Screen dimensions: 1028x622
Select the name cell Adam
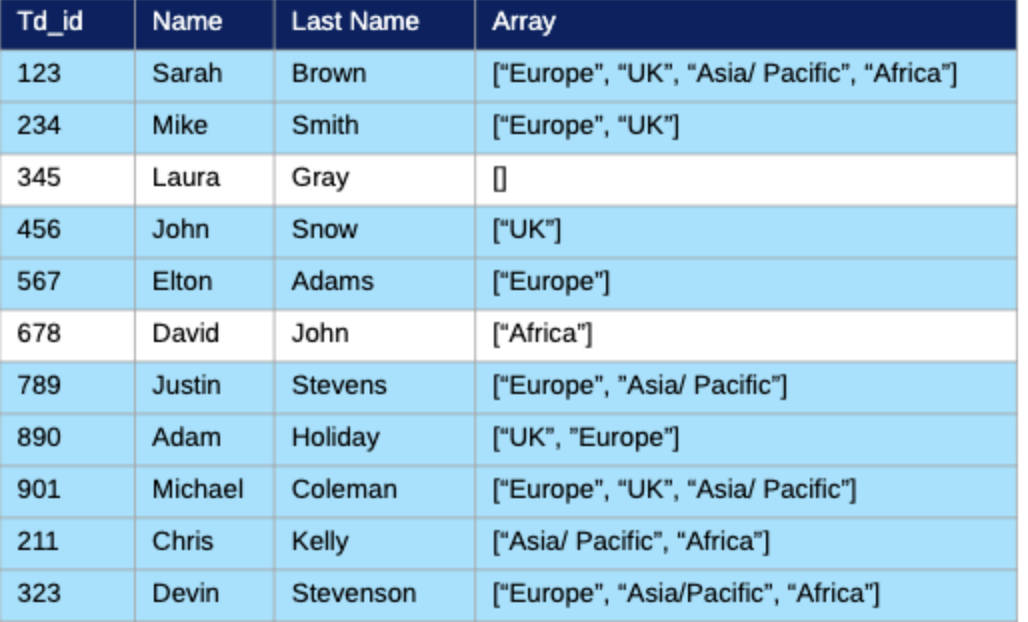[186, 438]
